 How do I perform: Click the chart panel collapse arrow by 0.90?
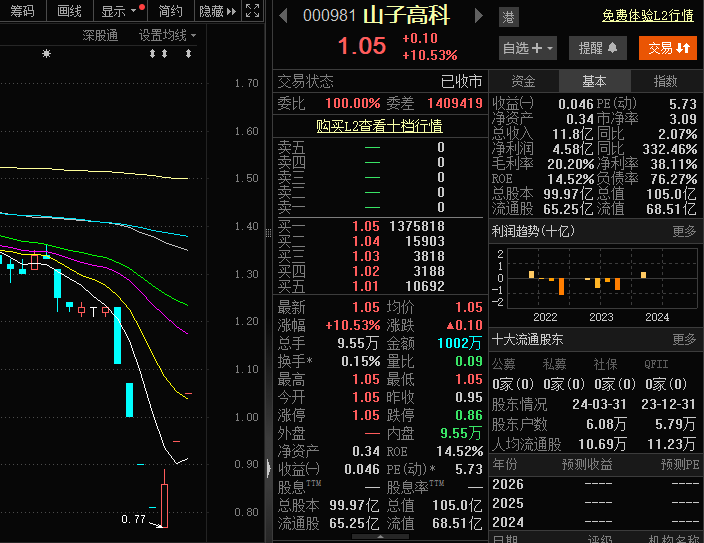(x=269, y=468)
